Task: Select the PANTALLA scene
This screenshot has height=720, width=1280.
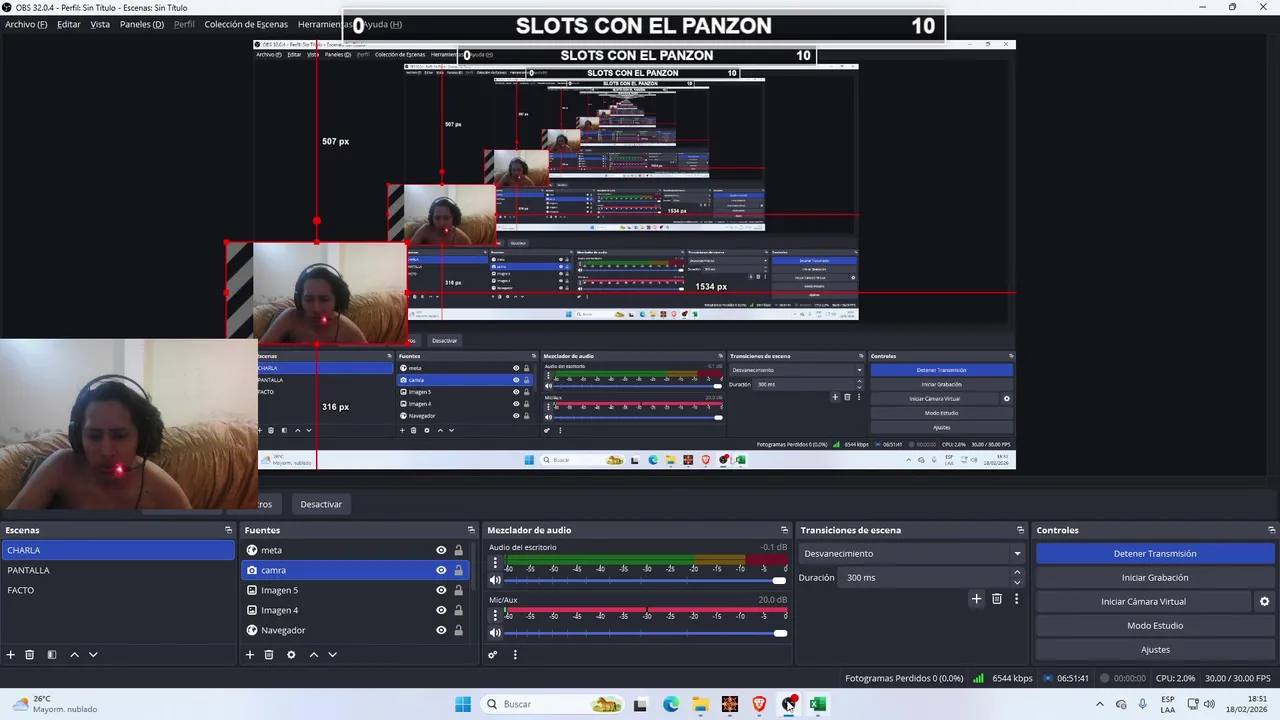Action: pos(118,570)
